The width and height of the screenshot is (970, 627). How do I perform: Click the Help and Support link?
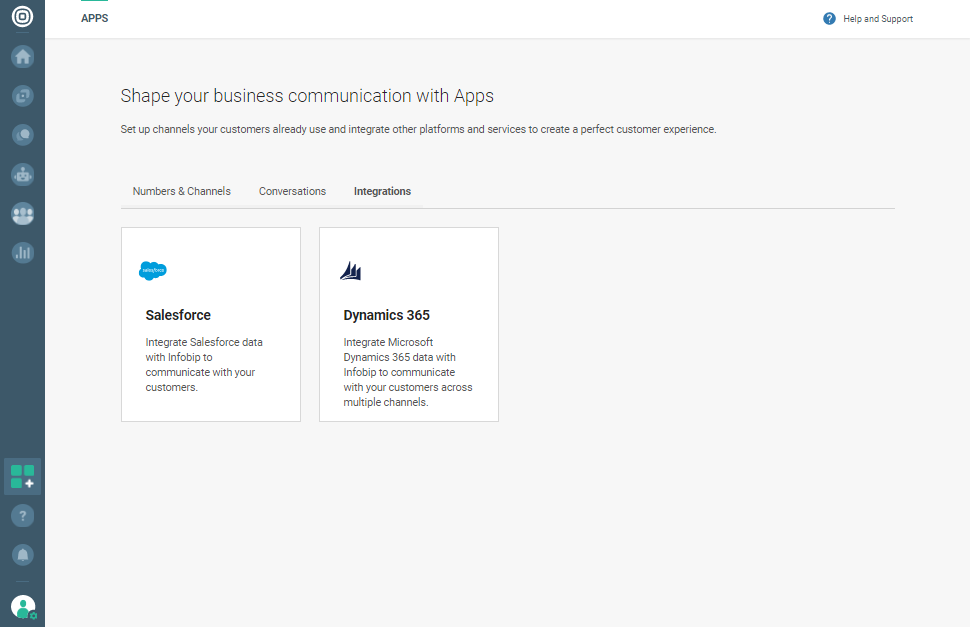[878, 19]
